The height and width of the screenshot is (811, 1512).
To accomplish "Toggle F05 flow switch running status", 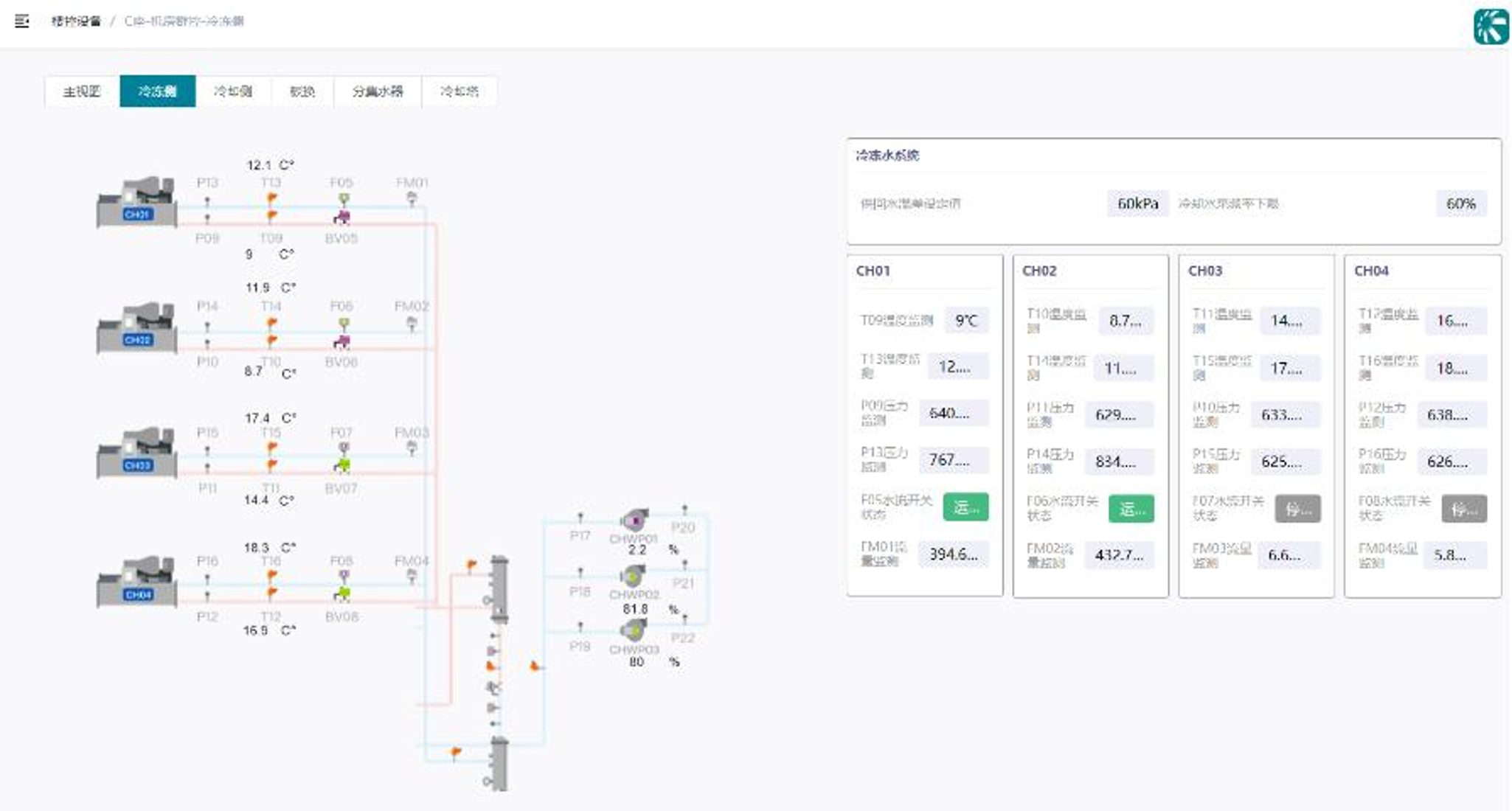I will 965,507.
